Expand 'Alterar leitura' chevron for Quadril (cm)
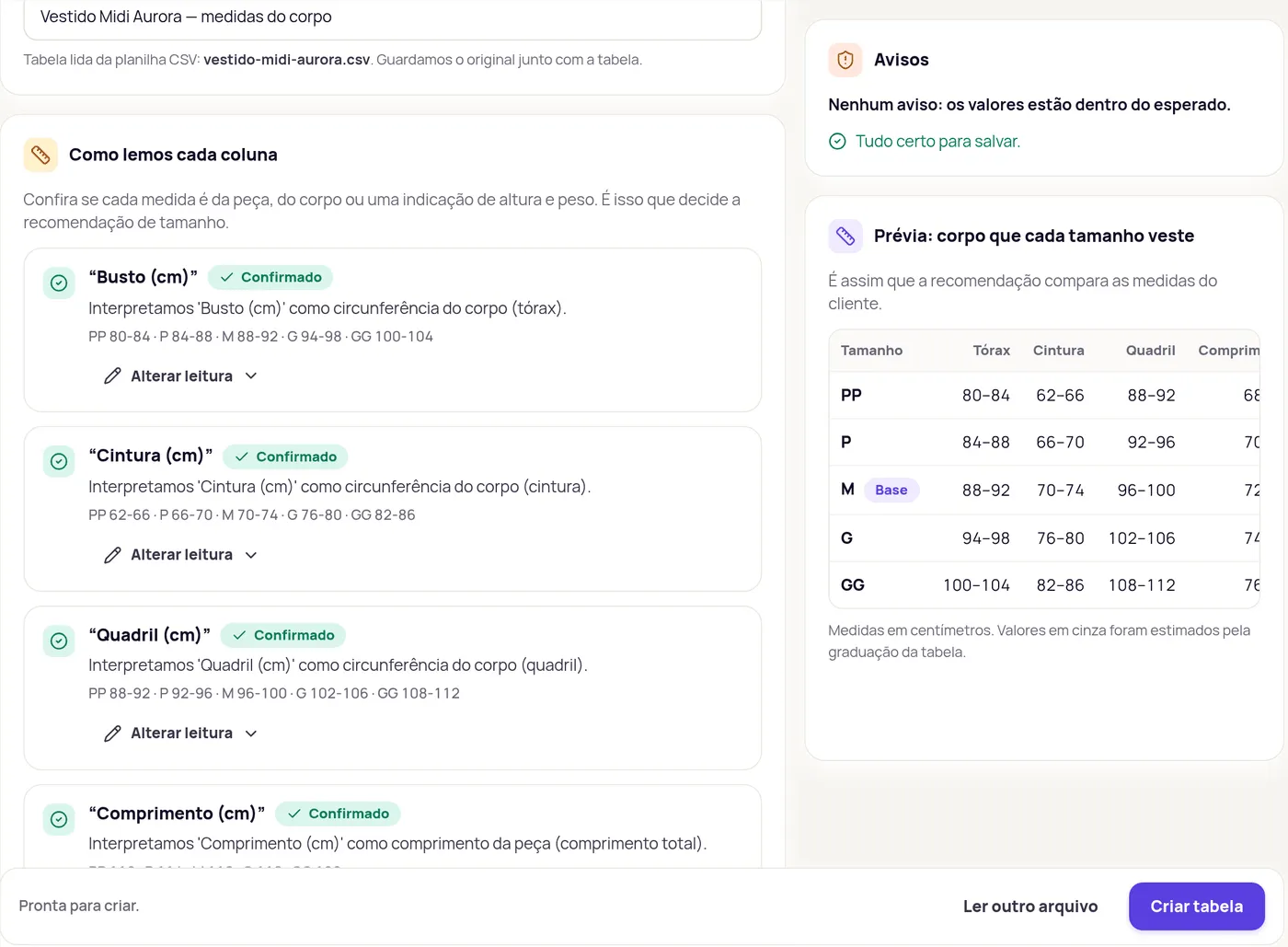The width and height of the screenshot is (1288, 947). click(251, 733)
